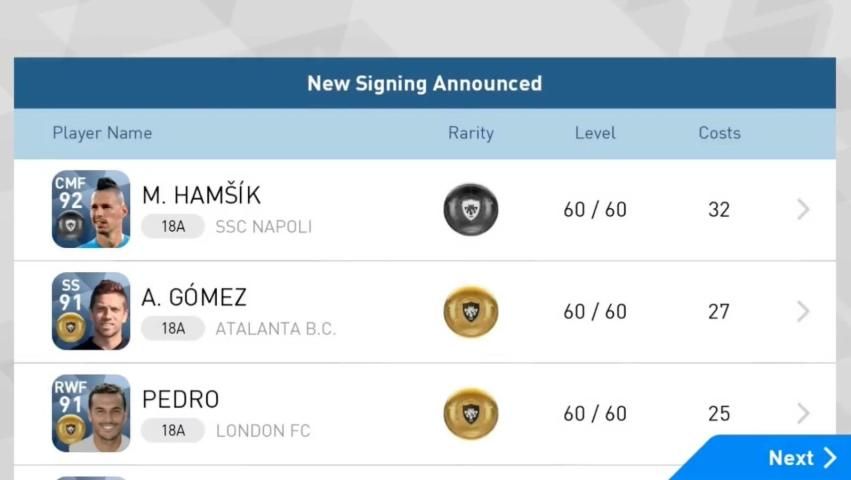Click the Costs column header
The width and height of the screenshot is (851, 480).
coord(719,133)
